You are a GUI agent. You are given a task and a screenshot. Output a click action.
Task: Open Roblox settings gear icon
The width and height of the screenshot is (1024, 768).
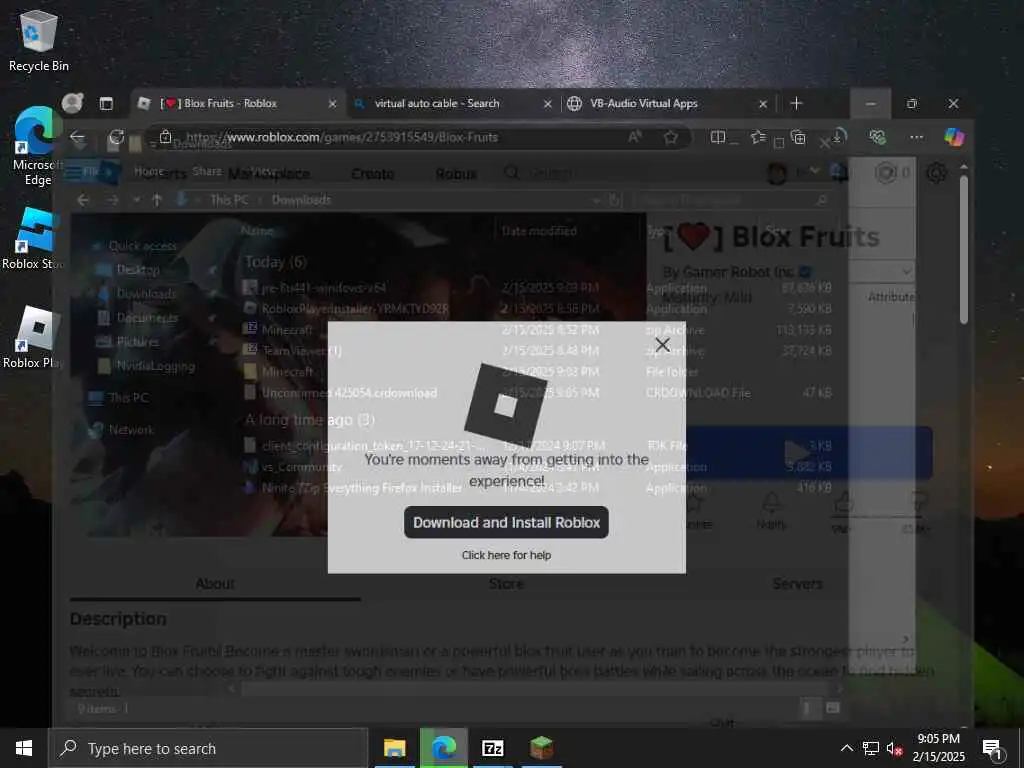(x=936, y=173)
